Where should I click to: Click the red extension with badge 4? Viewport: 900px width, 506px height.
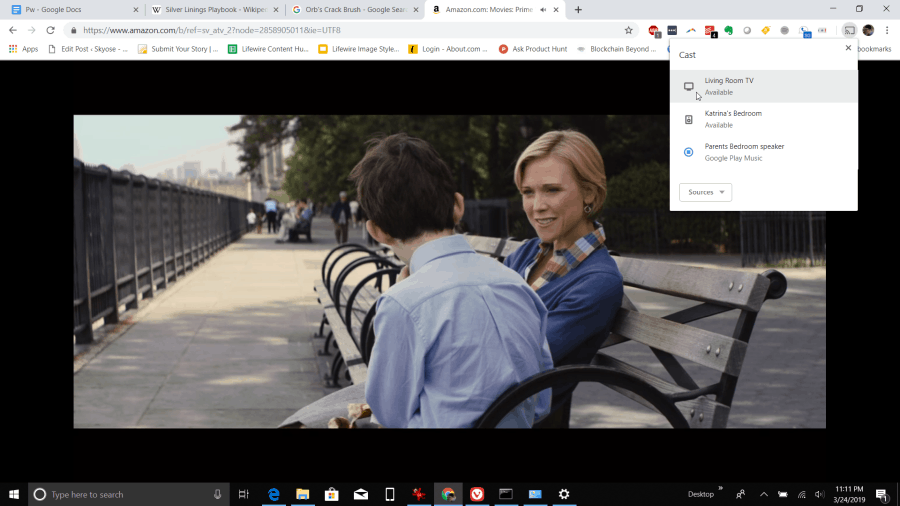point(710,31)
